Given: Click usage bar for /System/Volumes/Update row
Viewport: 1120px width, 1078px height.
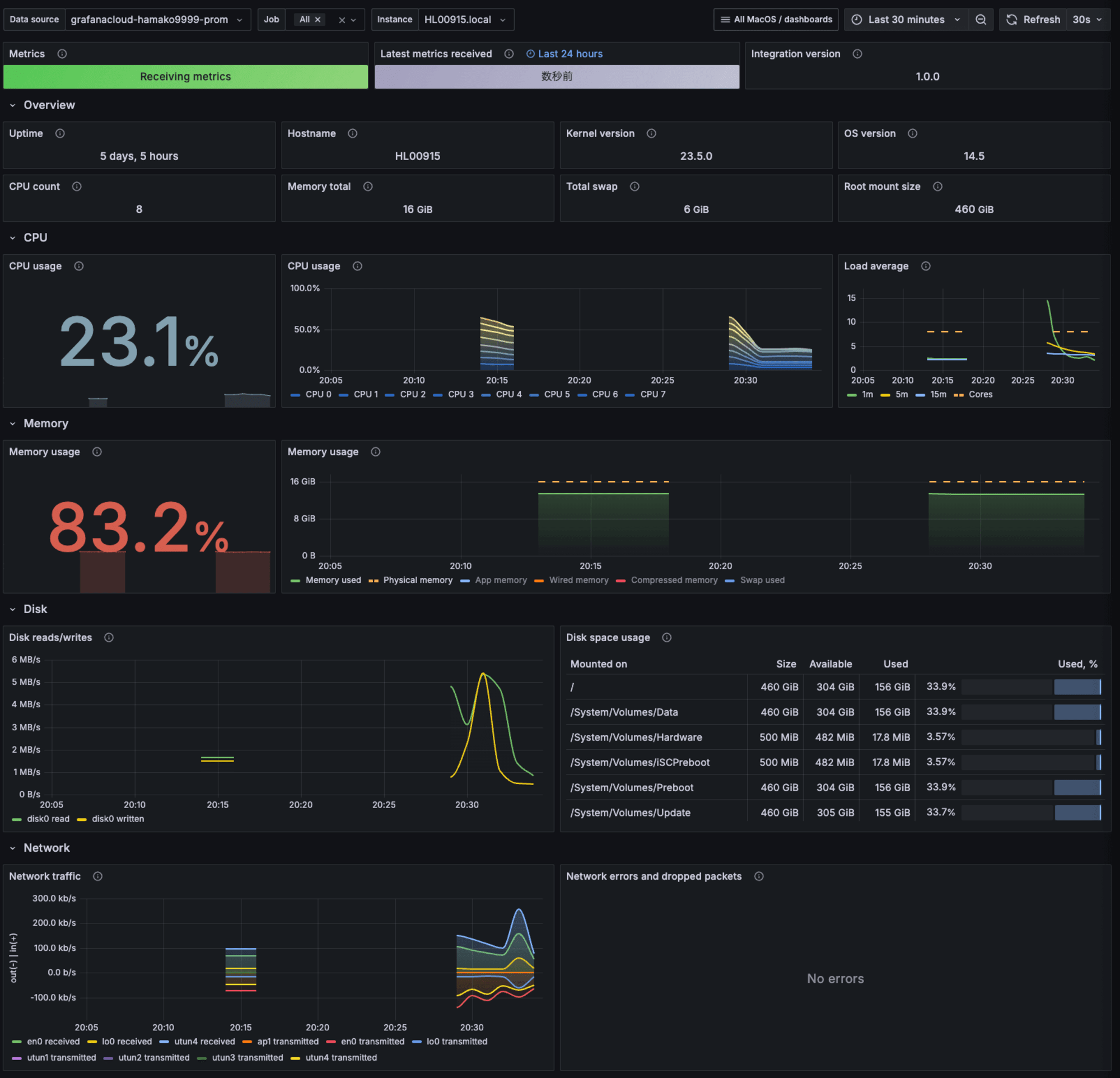Looking at the screenshot, I should point(1032,813).
